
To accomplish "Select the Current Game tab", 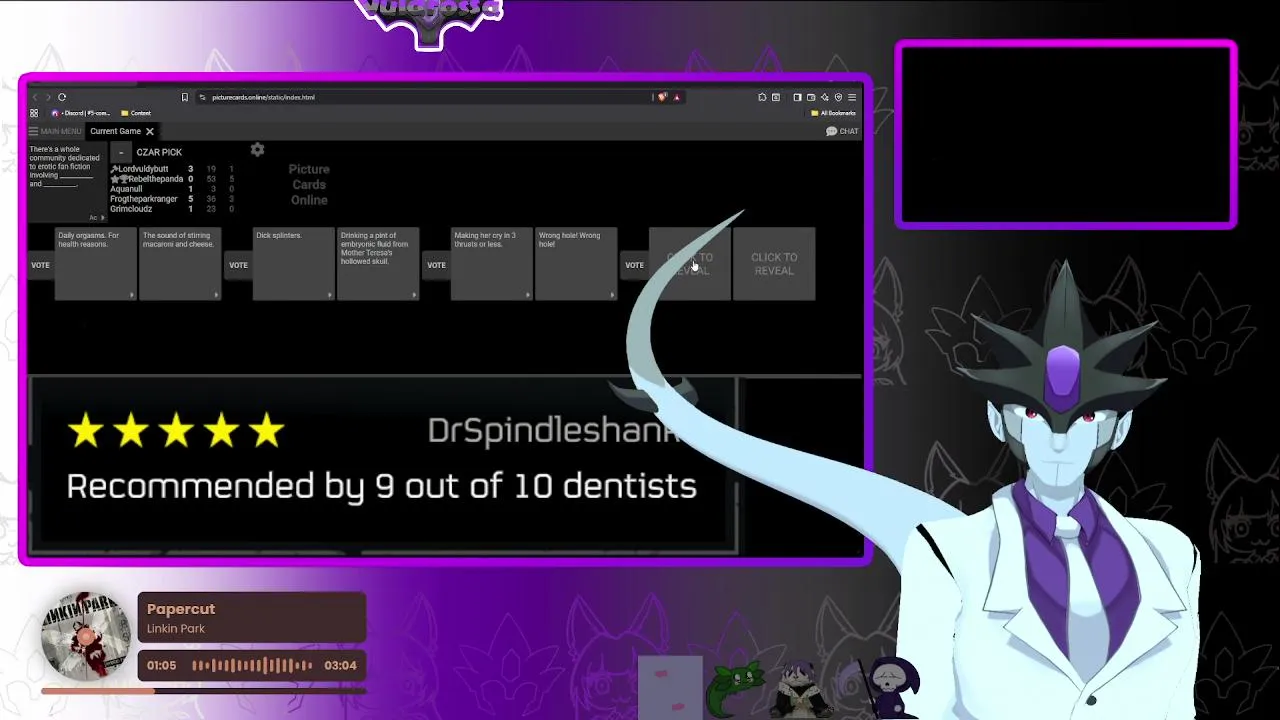I will [115, 131].
